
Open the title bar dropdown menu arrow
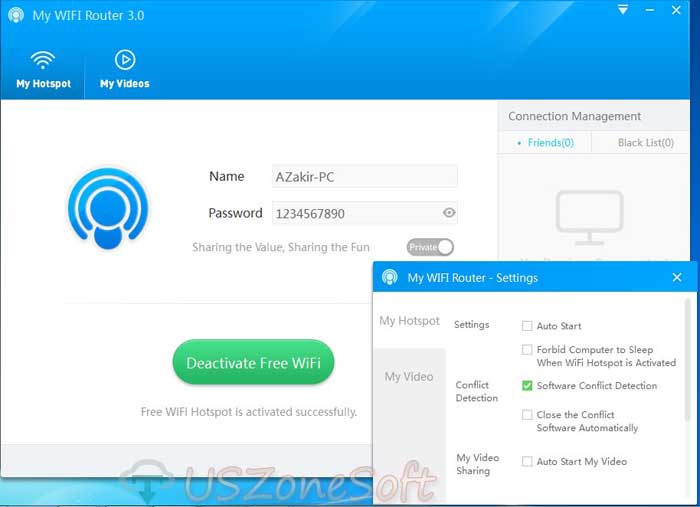tap(623, 9)
